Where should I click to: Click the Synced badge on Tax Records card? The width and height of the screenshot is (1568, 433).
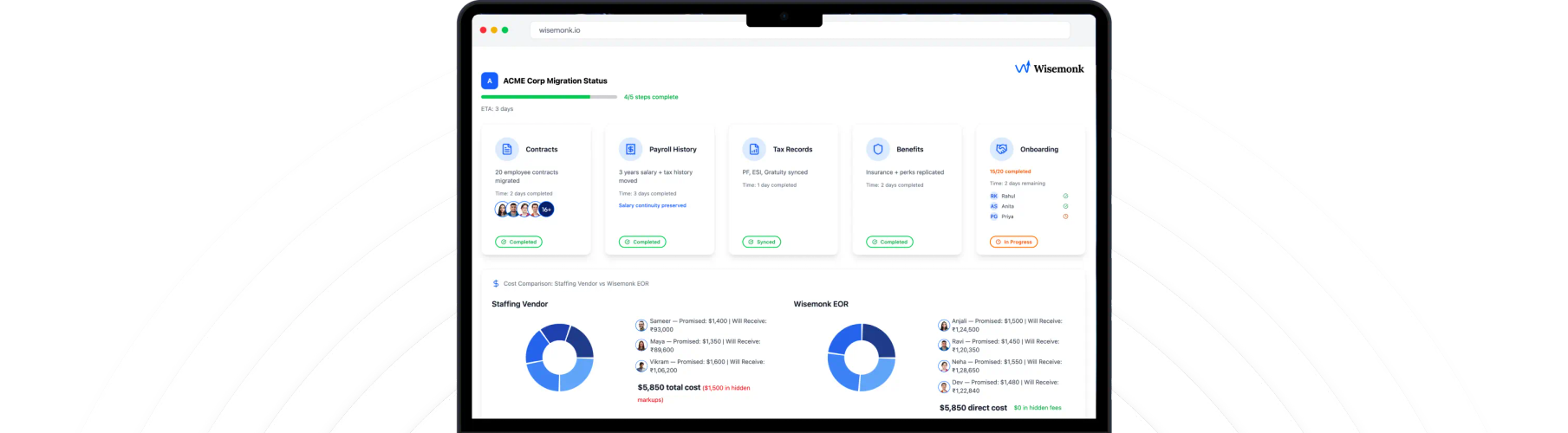762,242
